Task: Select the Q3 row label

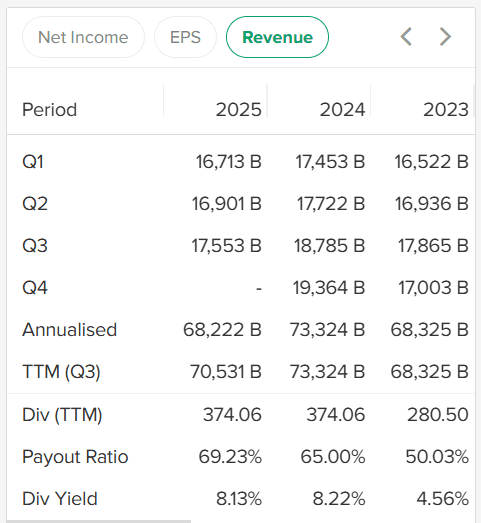Action: point(35,246)
